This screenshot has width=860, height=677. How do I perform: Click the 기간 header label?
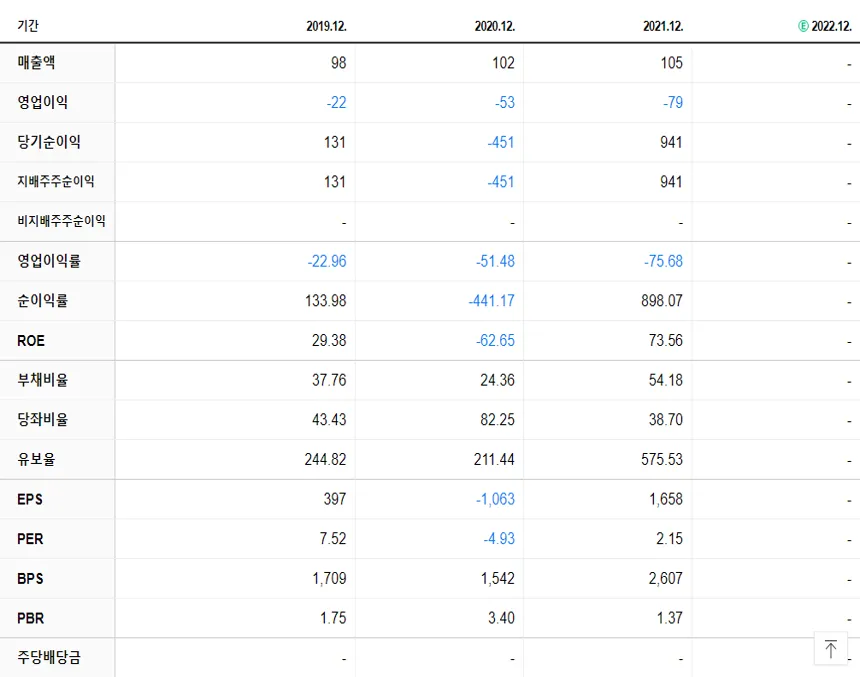click(x=28, y=26)
